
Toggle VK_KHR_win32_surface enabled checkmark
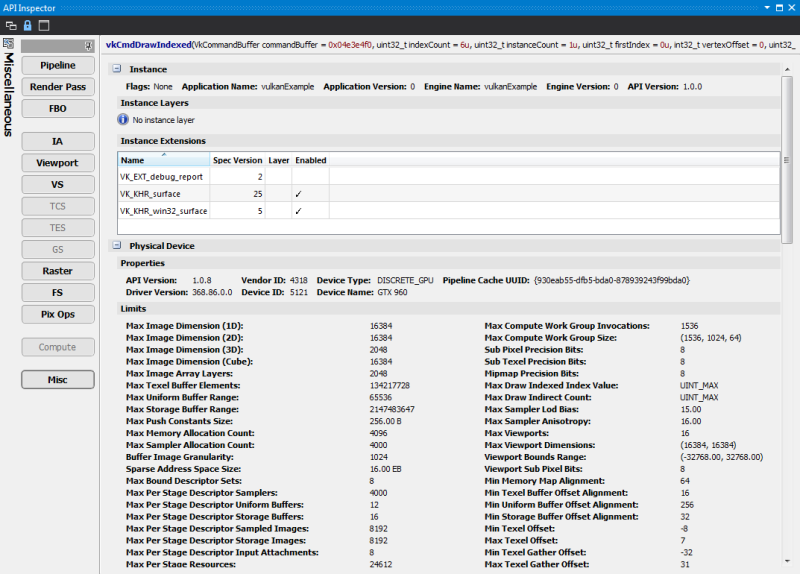click(x=298, y=211)
